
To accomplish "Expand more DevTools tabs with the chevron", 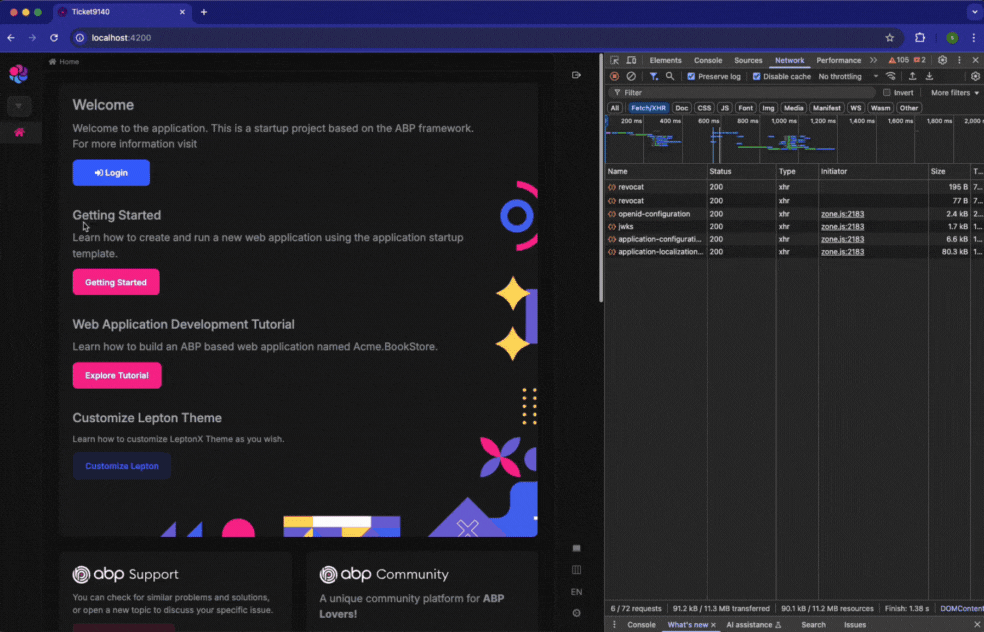I will pyautogui.click(x=873, y=61).
